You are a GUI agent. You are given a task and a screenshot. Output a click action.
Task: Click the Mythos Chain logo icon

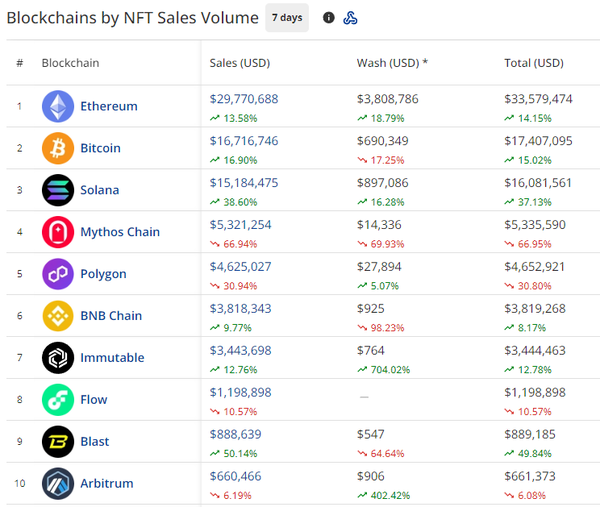(x=58, y=232)
